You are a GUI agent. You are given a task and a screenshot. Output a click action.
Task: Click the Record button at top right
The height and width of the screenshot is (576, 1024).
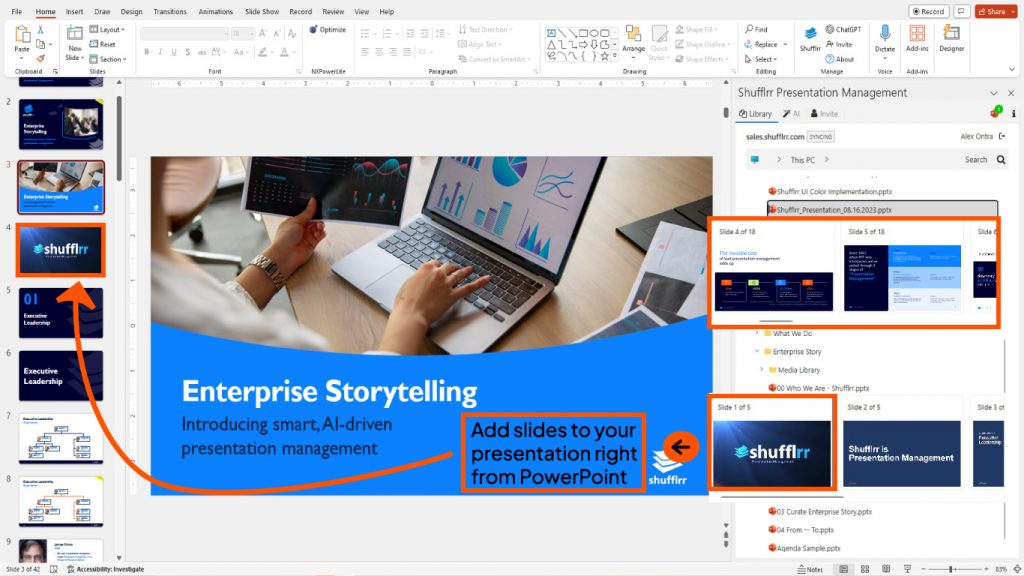point(928,11)
